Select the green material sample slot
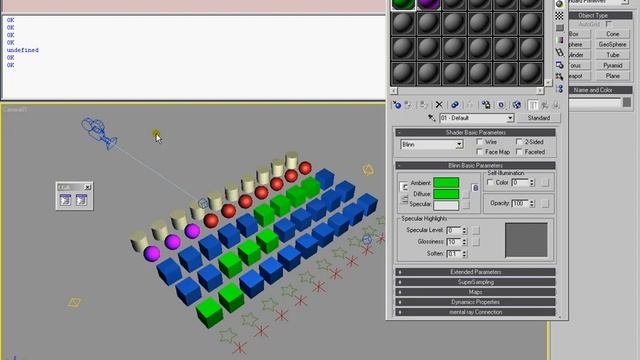This screenshot has height=360, width=640. (403, 4)
